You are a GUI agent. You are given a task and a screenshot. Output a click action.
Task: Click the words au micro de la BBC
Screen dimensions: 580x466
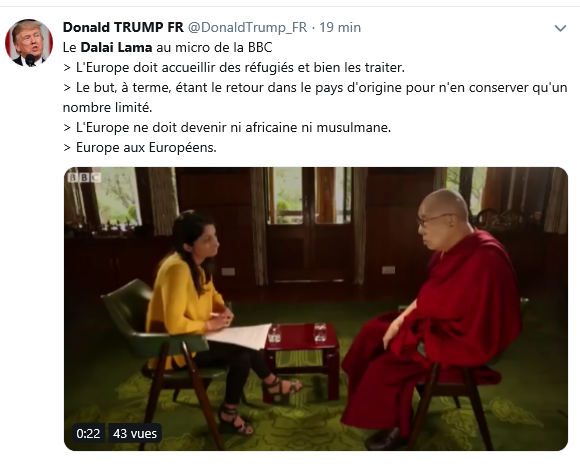click(214, 47)
